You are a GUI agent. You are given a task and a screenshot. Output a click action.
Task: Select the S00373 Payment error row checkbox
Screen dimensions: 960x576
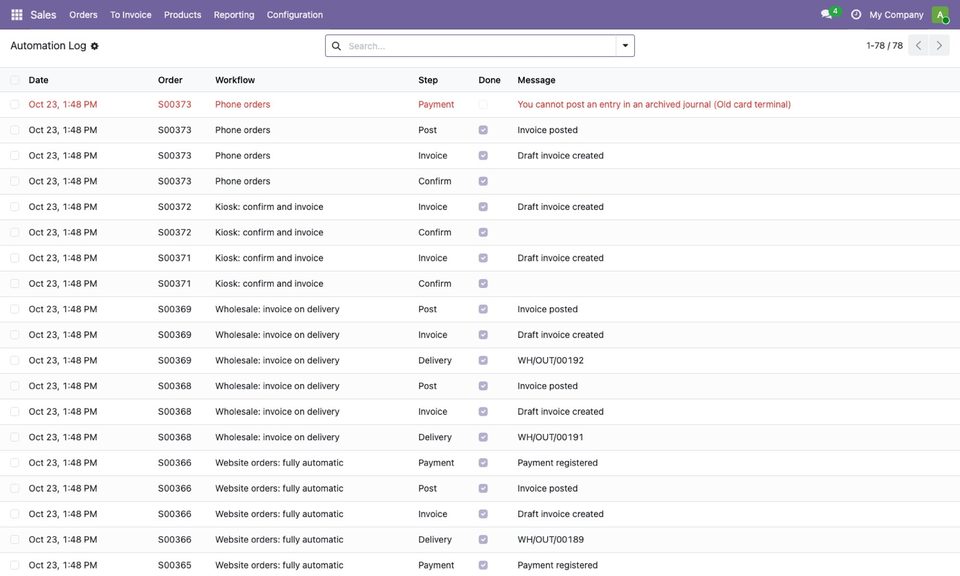coord(15,105)
